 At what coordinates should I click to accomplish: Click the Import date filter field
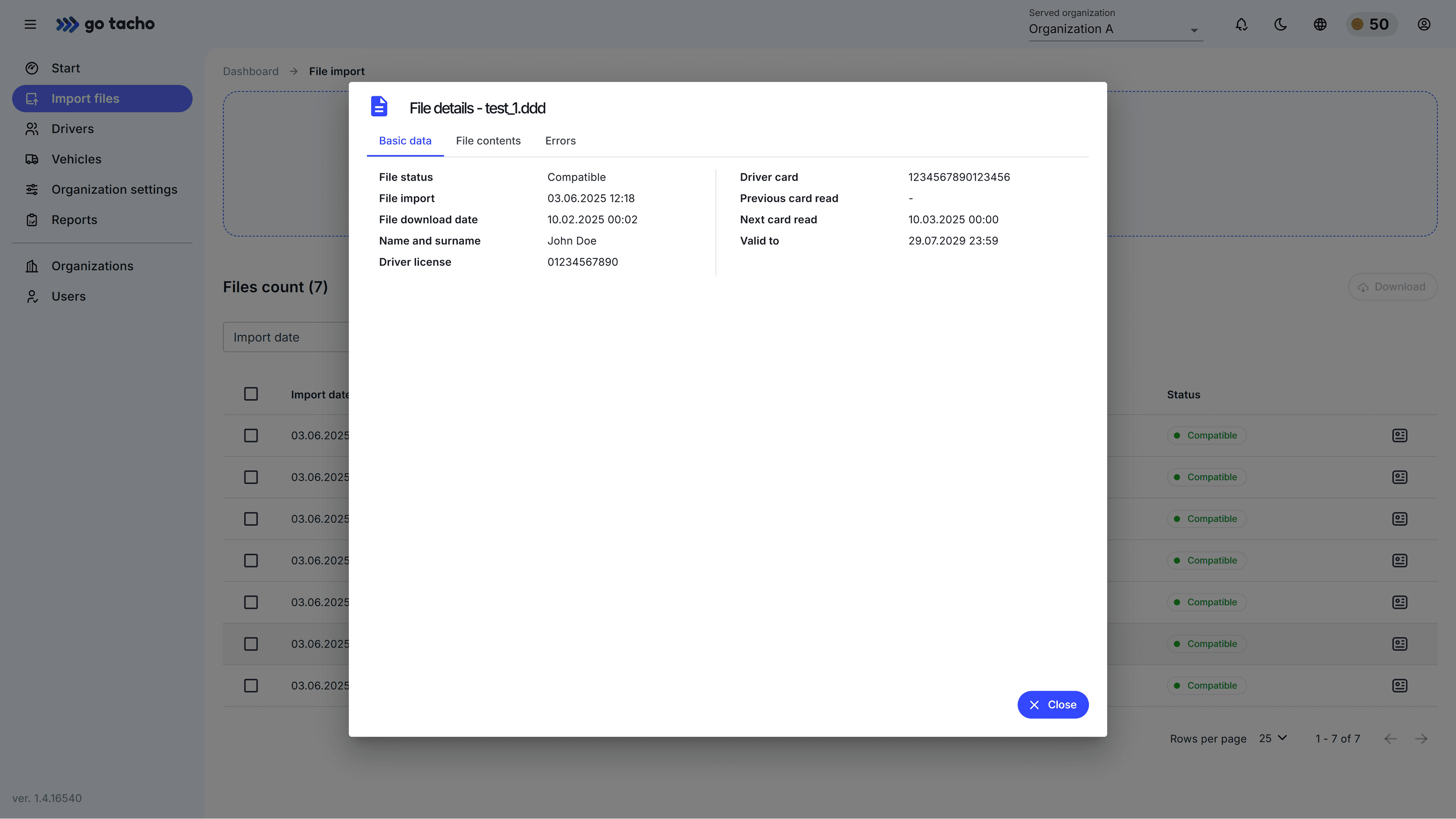tap(286, 337)
